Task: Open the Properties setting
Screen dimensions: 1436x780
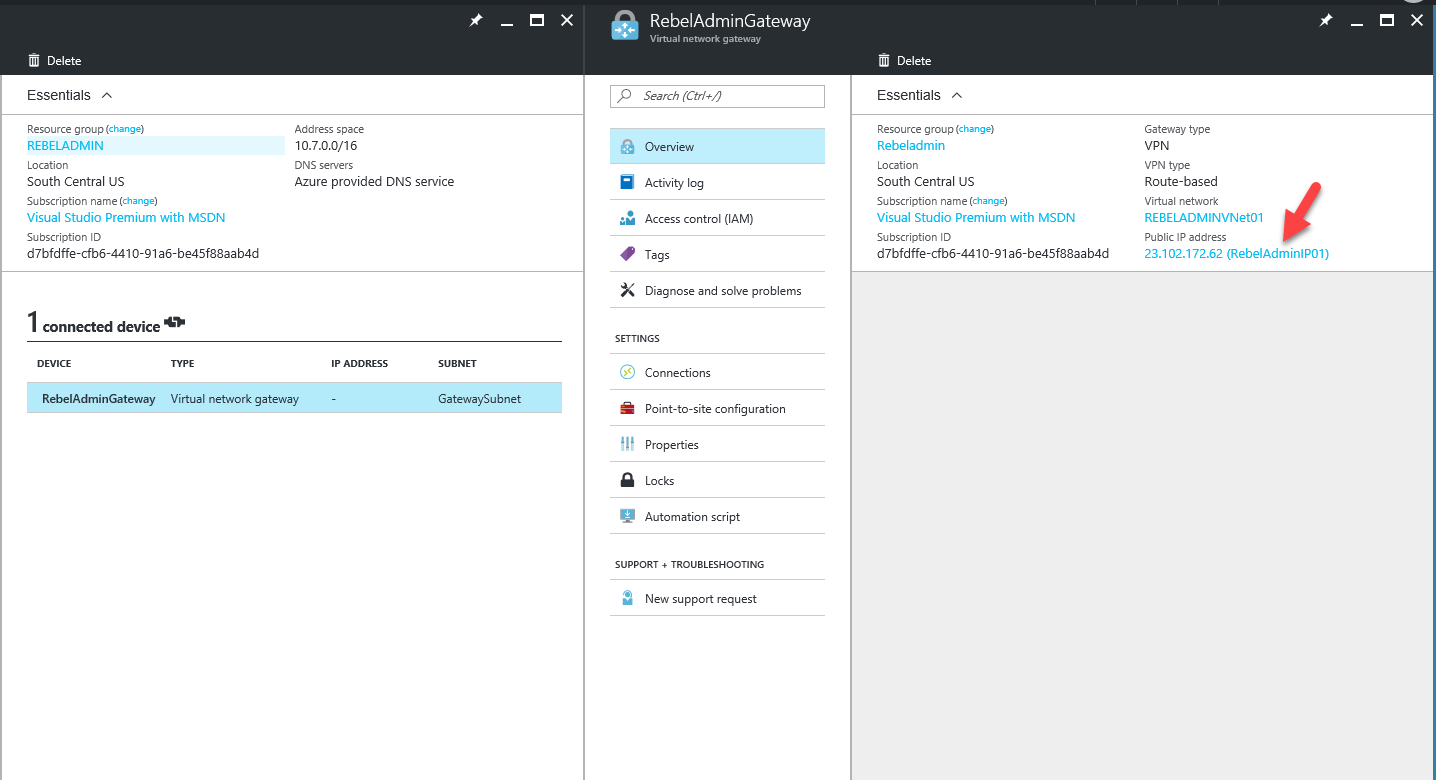Action: point(717,445)
